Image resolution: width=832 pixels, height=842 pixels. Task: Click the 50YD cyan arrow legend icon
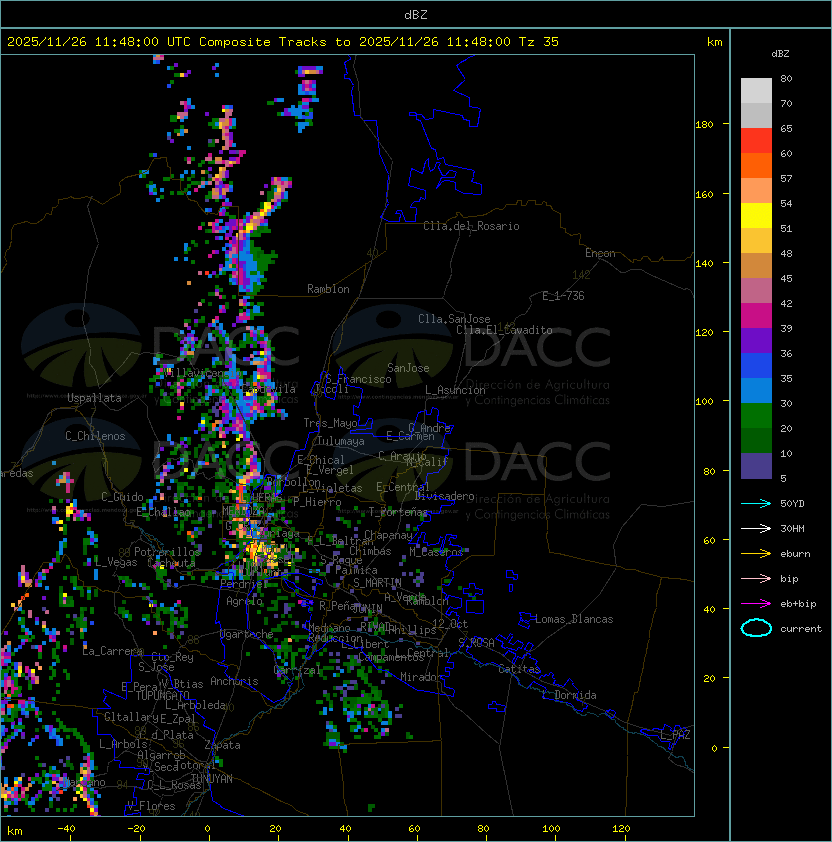click(756, 503)
